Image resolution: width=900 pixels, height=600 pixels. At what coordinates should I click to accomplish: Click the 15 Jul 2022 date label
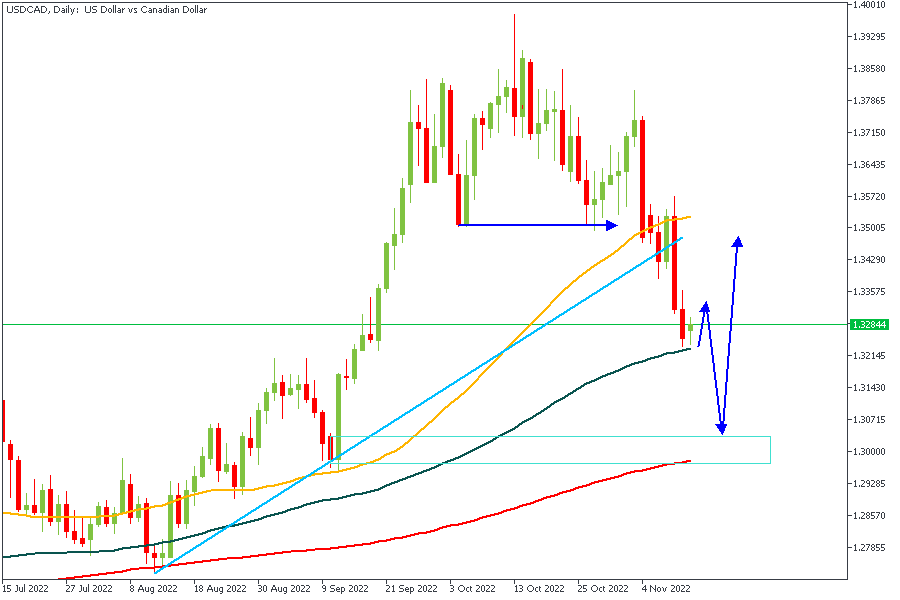[25, 589]
